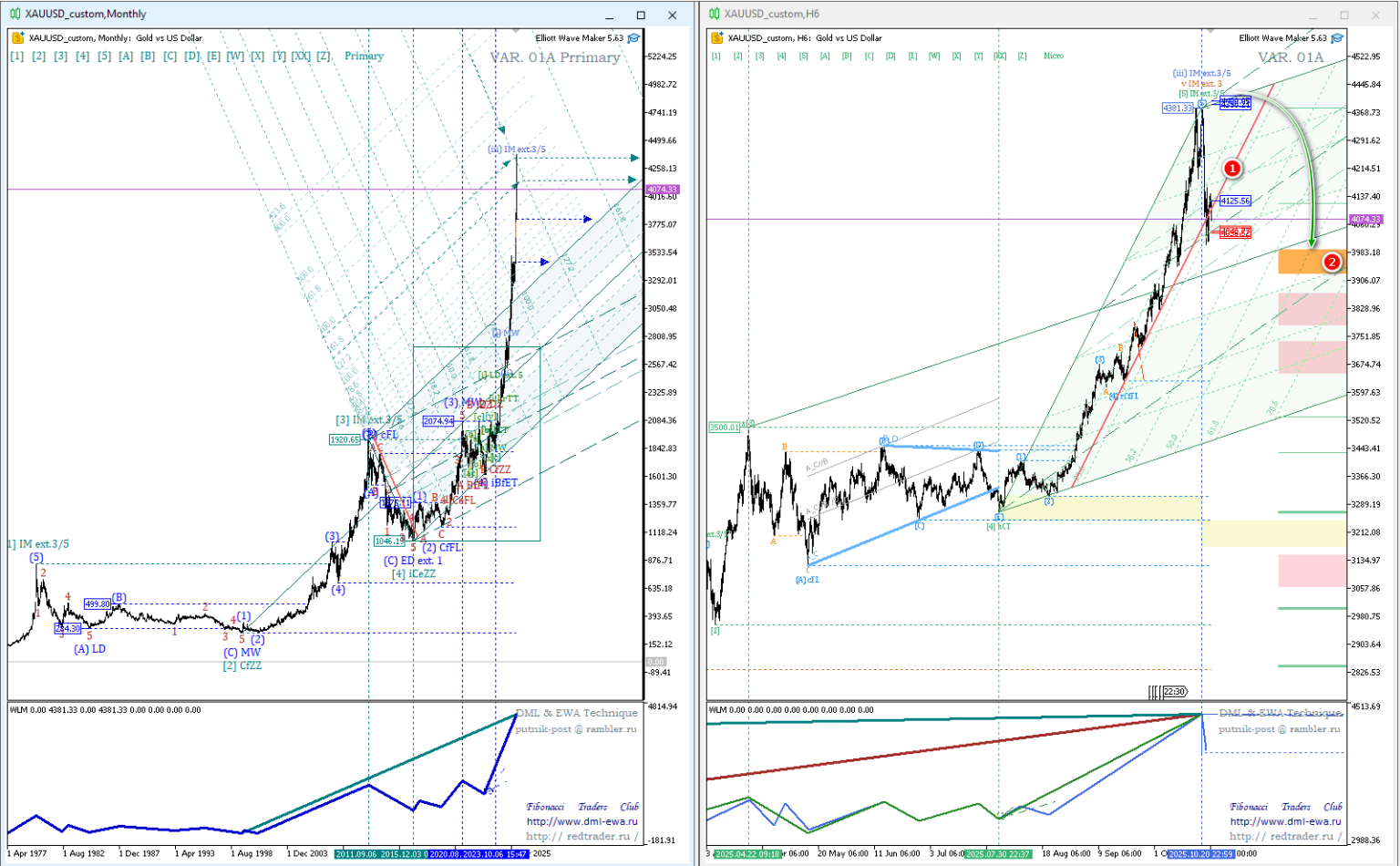Toggle wave label [A] on Monthly chart
Viewport: 1400px width, 866px height.
click(x=126, y=57)
